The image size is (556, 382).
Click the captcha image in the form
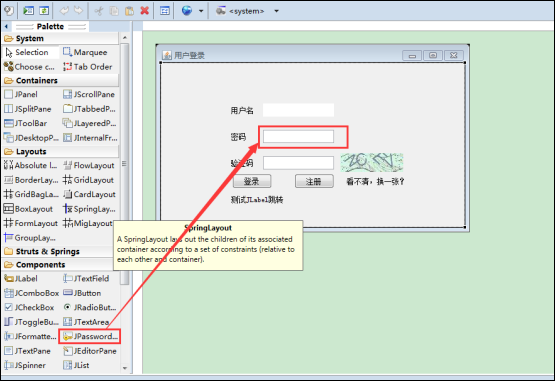point(372,162)
